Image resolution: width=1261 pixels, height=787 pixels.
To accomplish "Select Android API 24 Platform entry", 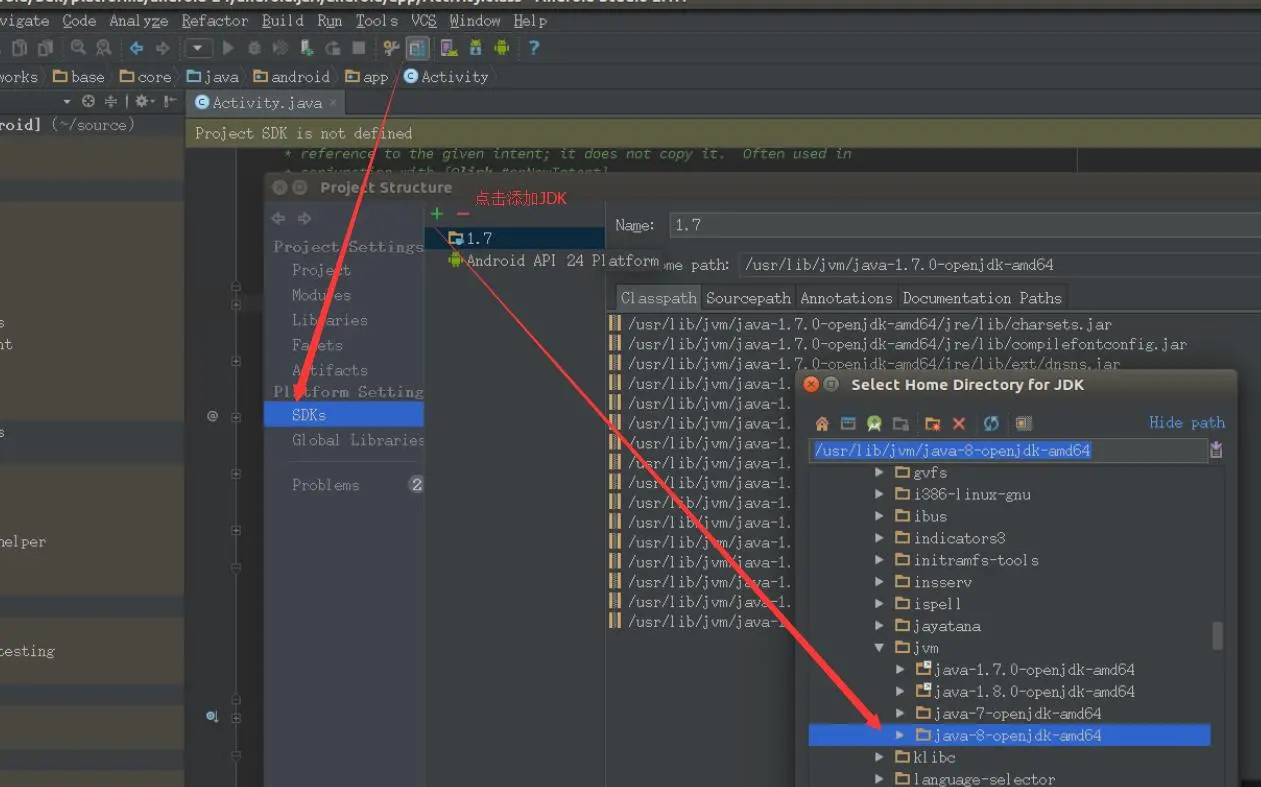I will (554, 260).
